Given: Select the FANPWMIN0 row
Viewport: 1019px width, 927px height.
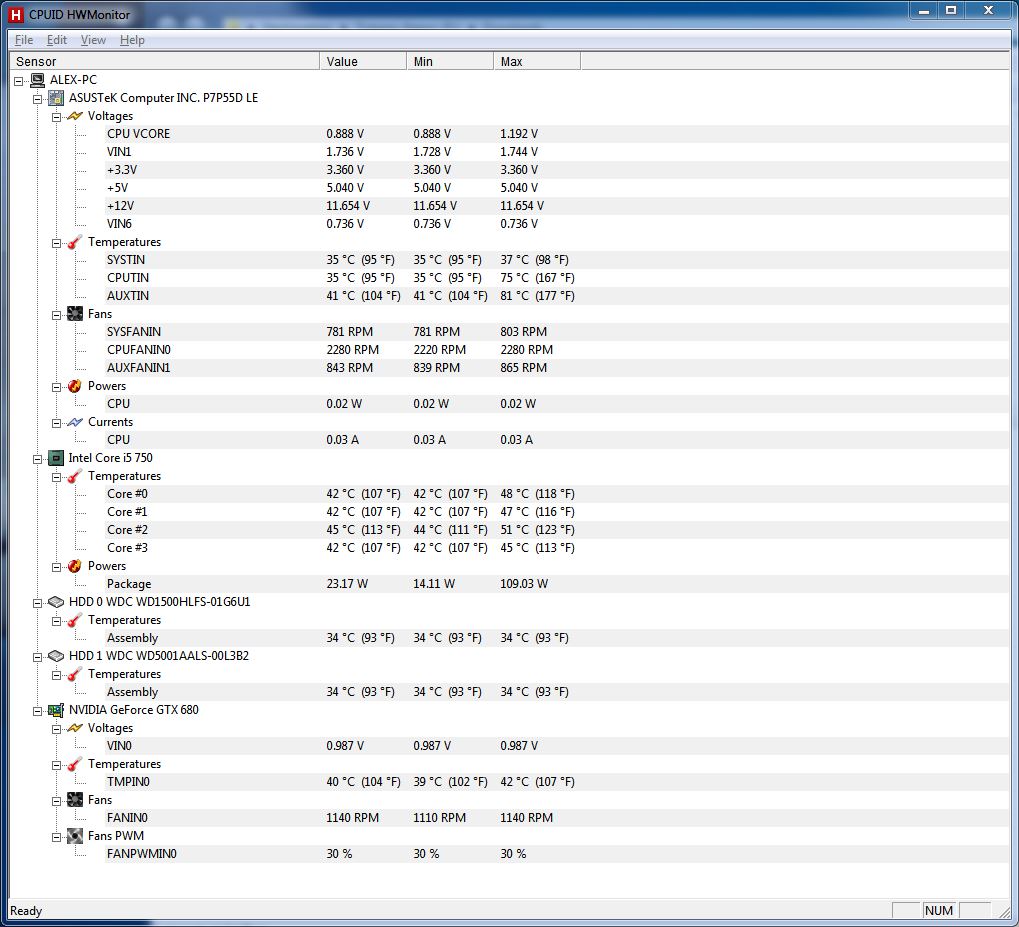Looking at the screenshot, I should coord(558,854).
